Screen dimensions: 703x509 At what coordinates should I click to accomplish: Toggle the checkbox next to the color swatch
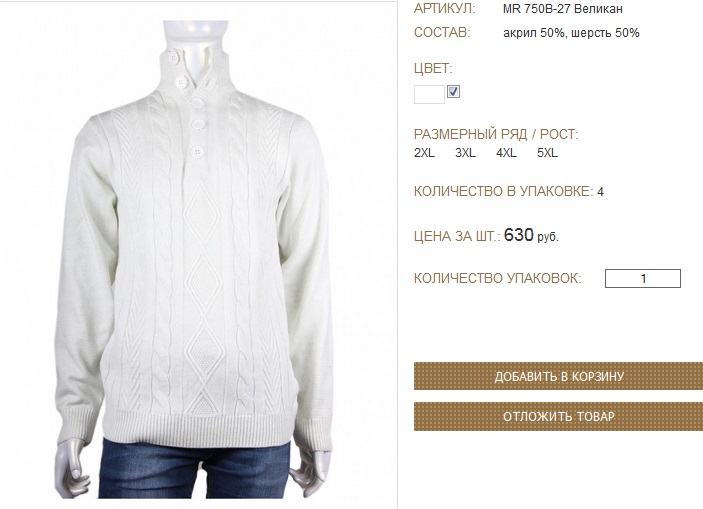click(x=453, y=91)
